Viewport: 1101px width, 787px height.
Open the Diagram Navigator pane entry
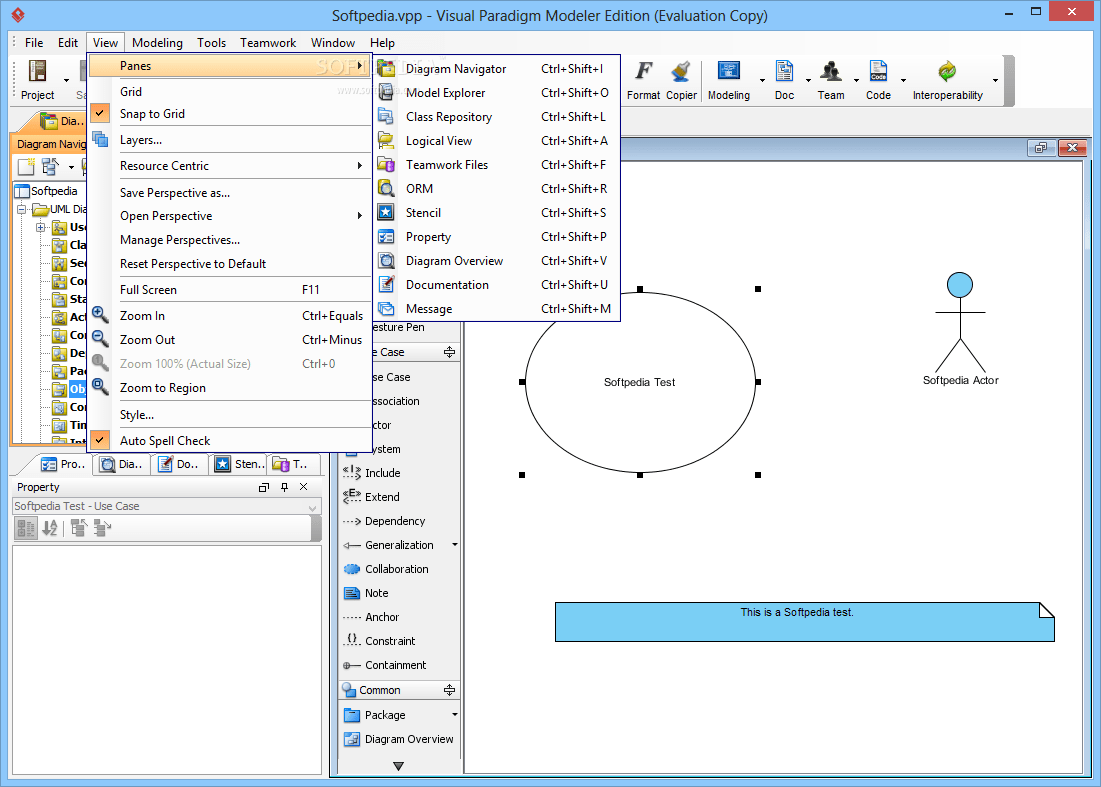pyautogui.click(x=496, y=69)
